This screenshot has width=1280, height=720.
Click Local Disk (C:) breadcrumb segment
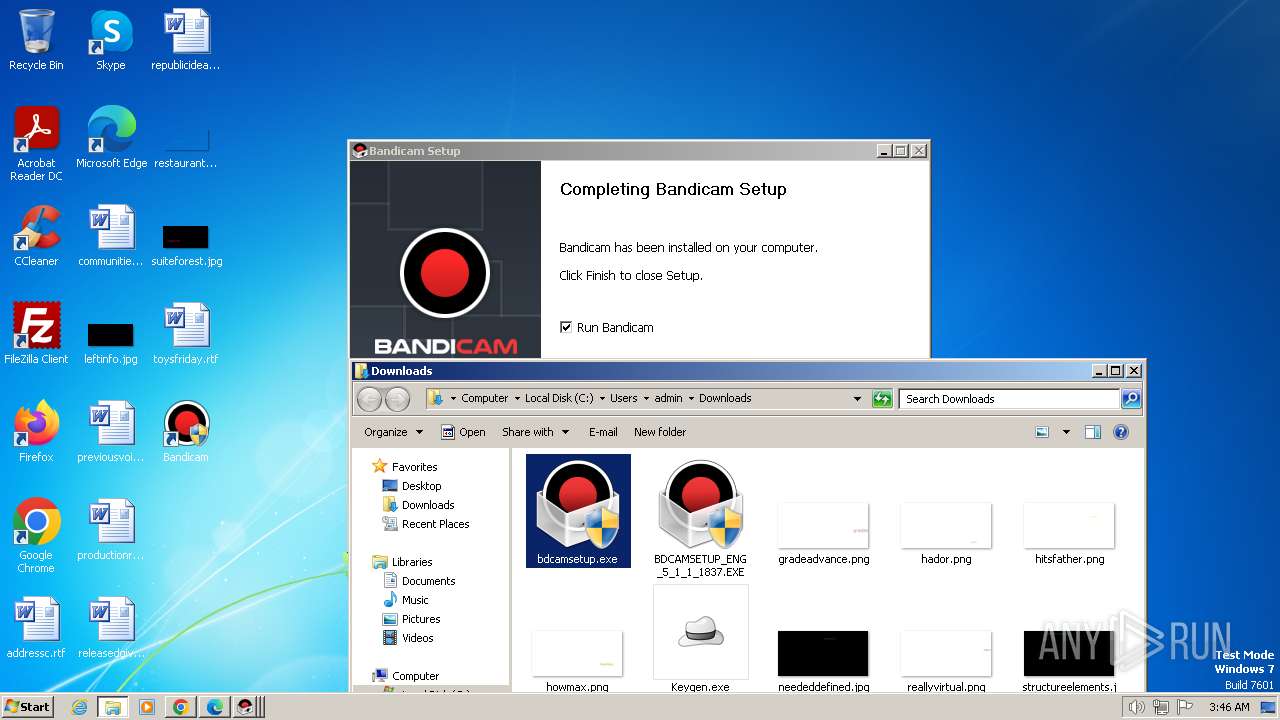click(559, 398)
